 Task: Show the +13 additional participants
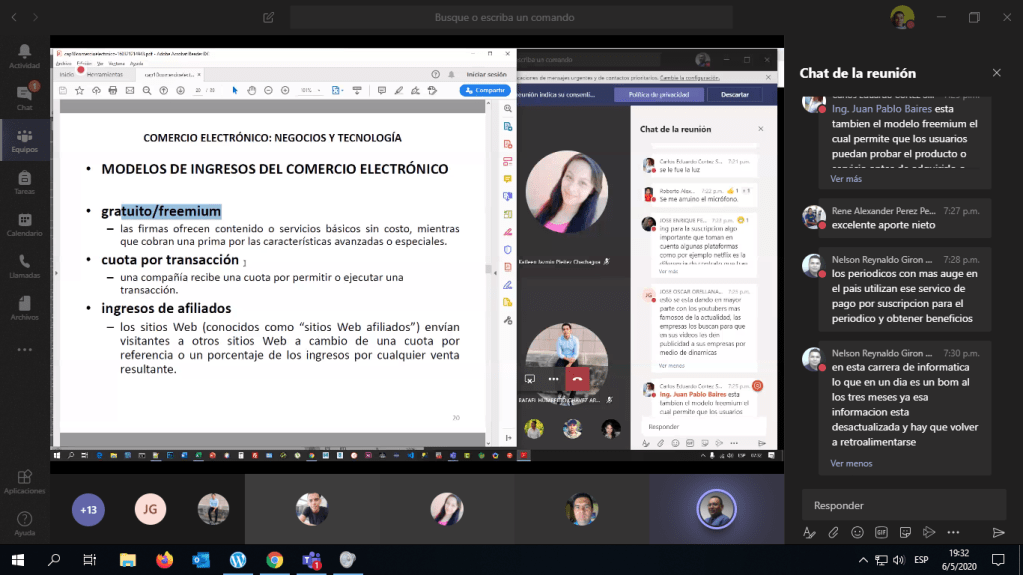click(89, 510)
